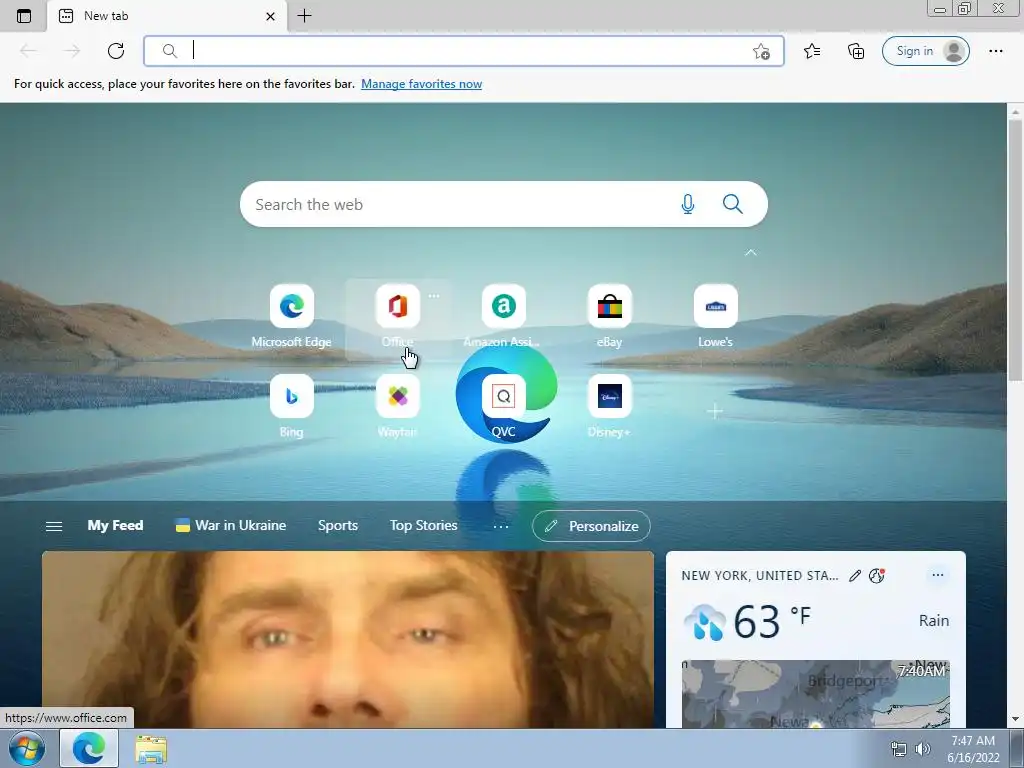Open the Bing quick link tile
Screen dimensions: 1024x768
point(291,406)
